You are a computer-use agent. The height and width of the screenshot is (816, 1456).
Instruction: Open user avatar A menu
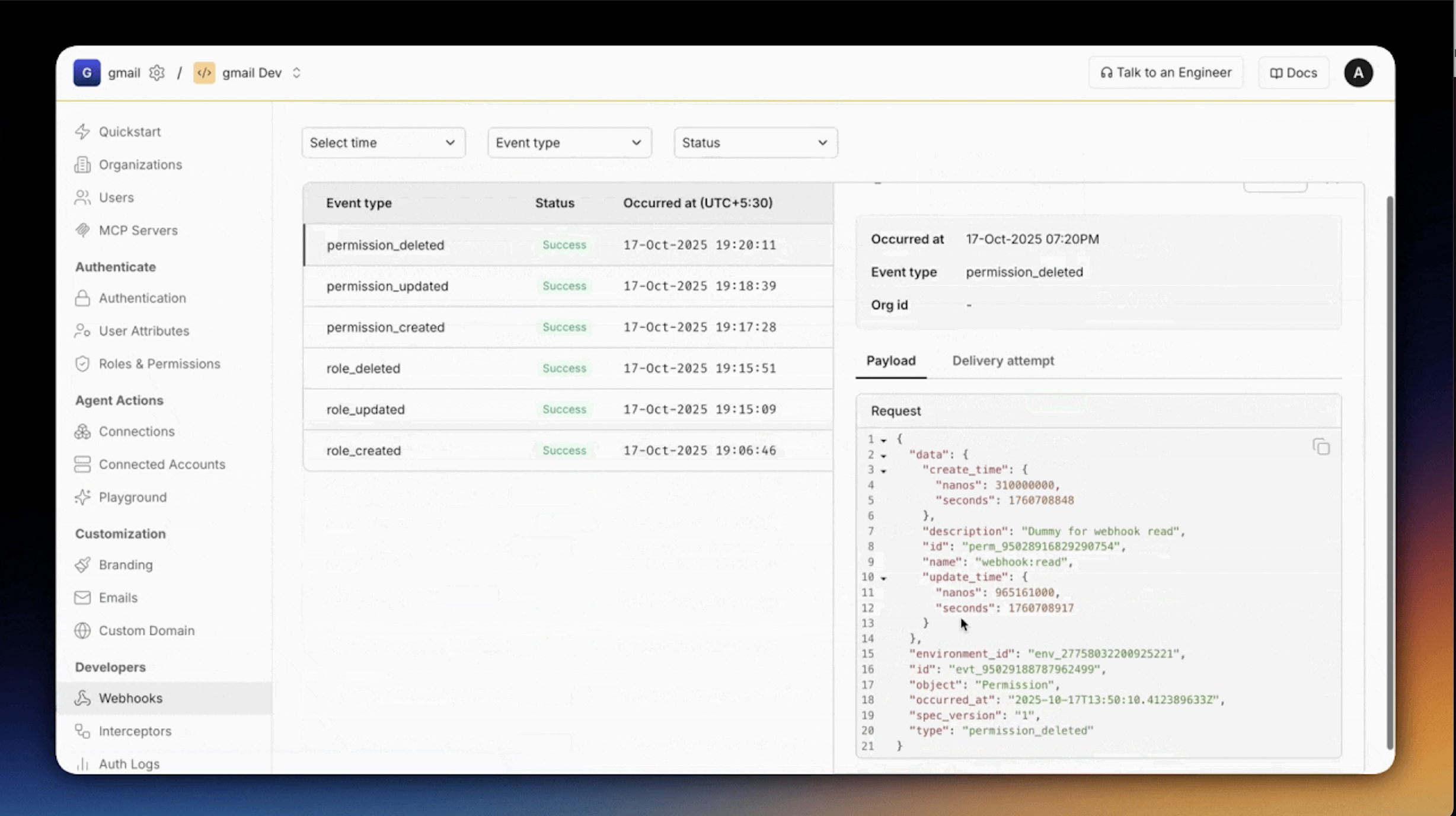coord(1358,72)
